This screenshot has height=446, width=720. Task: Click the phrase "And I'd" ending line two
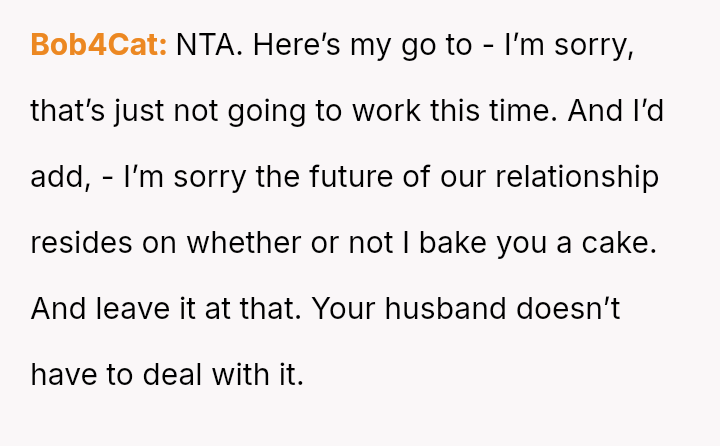click(x=615, y=111)
